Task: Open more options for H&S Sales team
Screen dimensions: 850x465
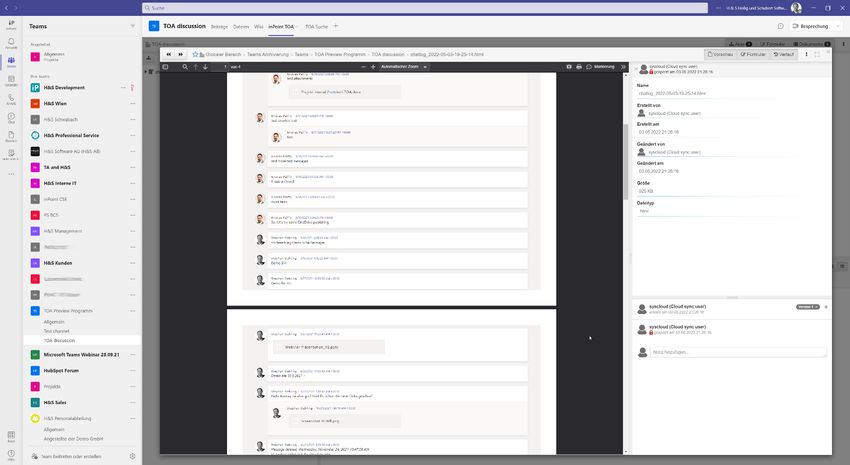Action: tap(133, 403)
